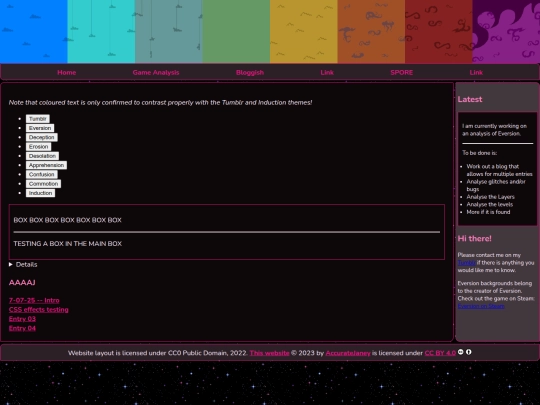Open the CSS effects testing entry

[x=39, y=310]
